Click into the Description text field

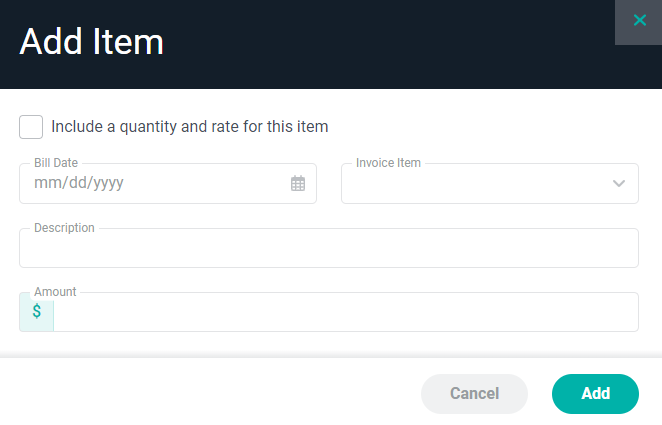click(x=328, y=249)
